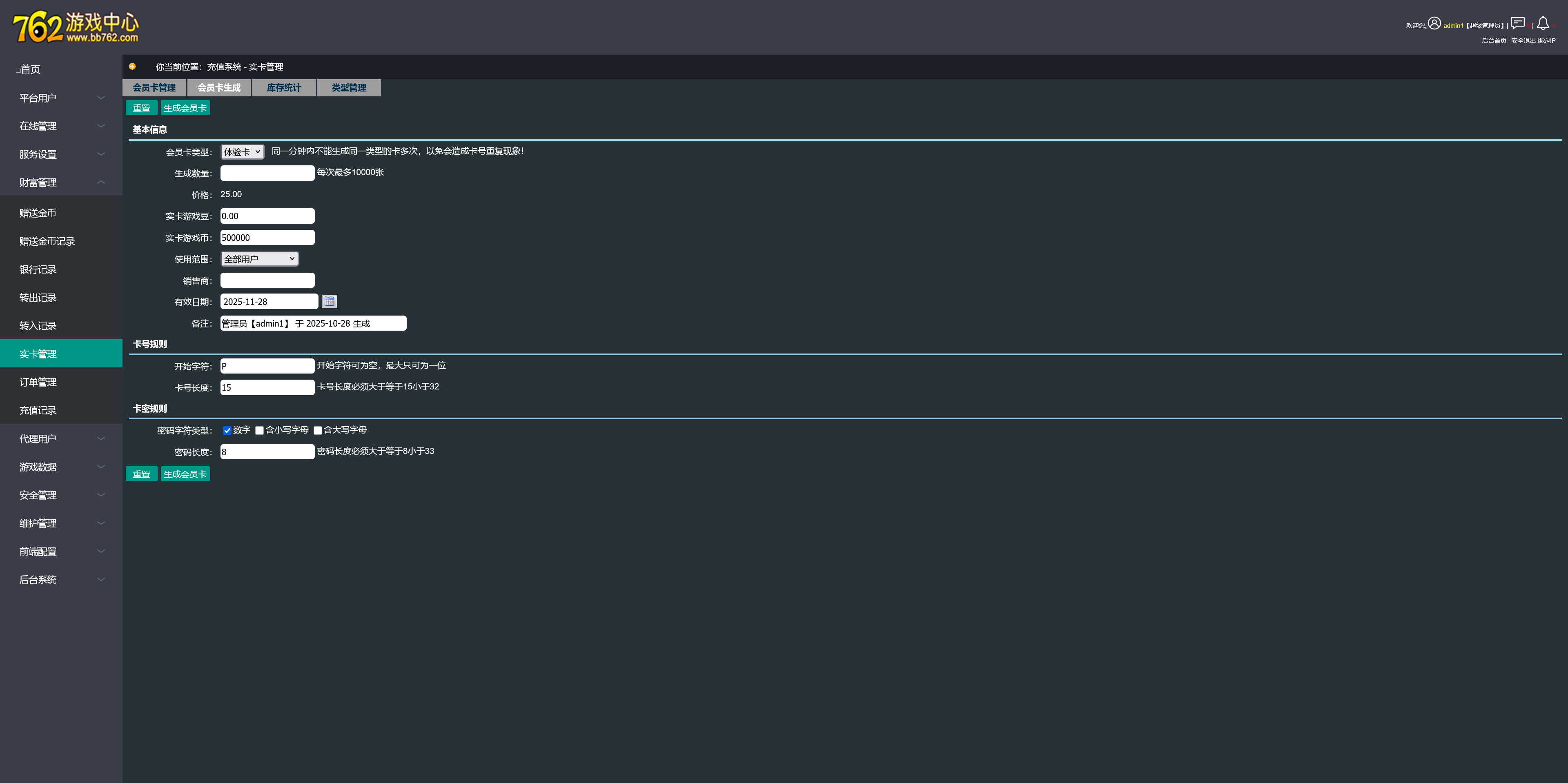Click the 生成数量 input field
This screenshot has height=783, width=1568.
[x=267, y=173]
